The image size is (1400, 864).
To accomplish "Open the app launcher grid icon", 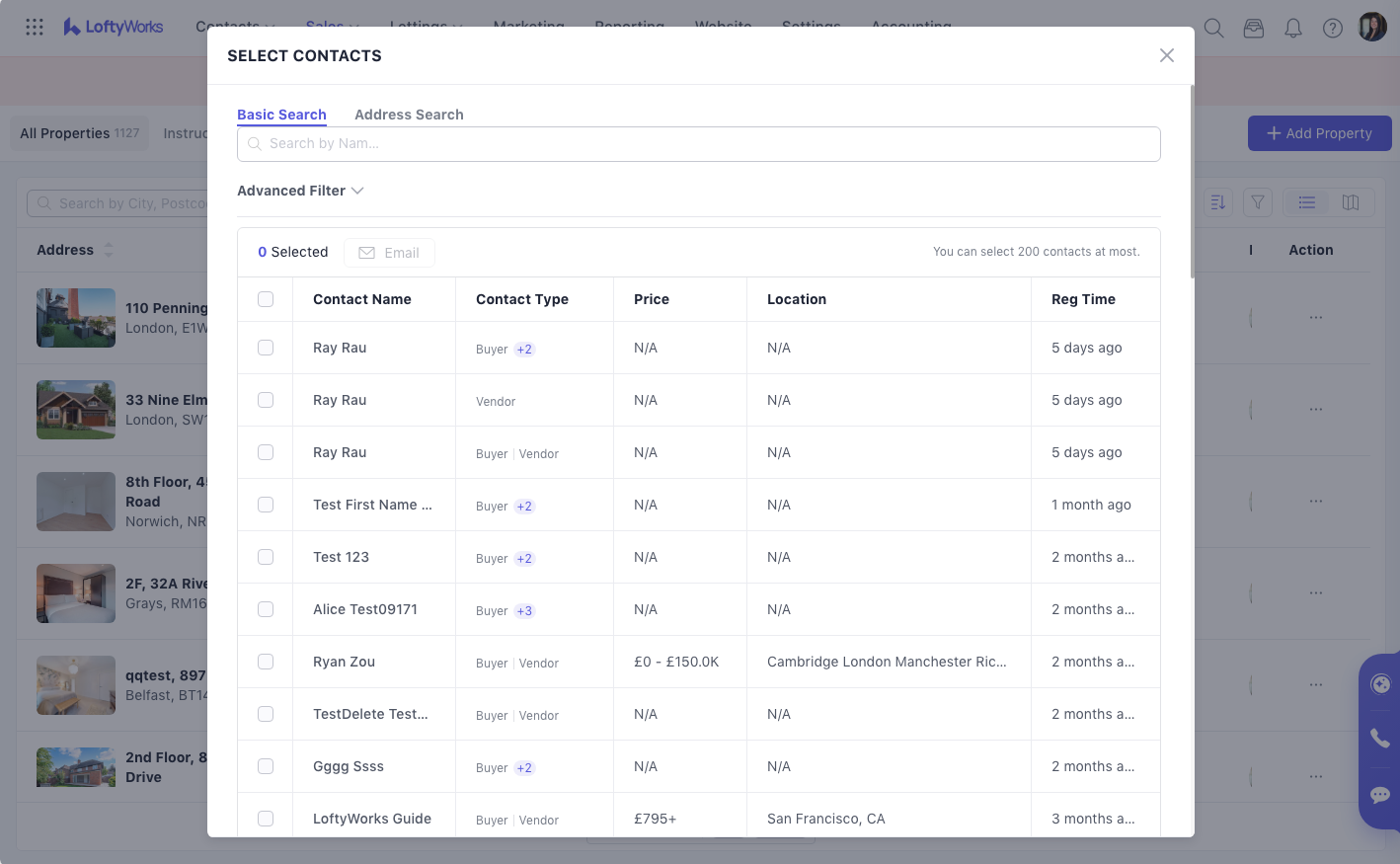I will (x=35, y=27).
